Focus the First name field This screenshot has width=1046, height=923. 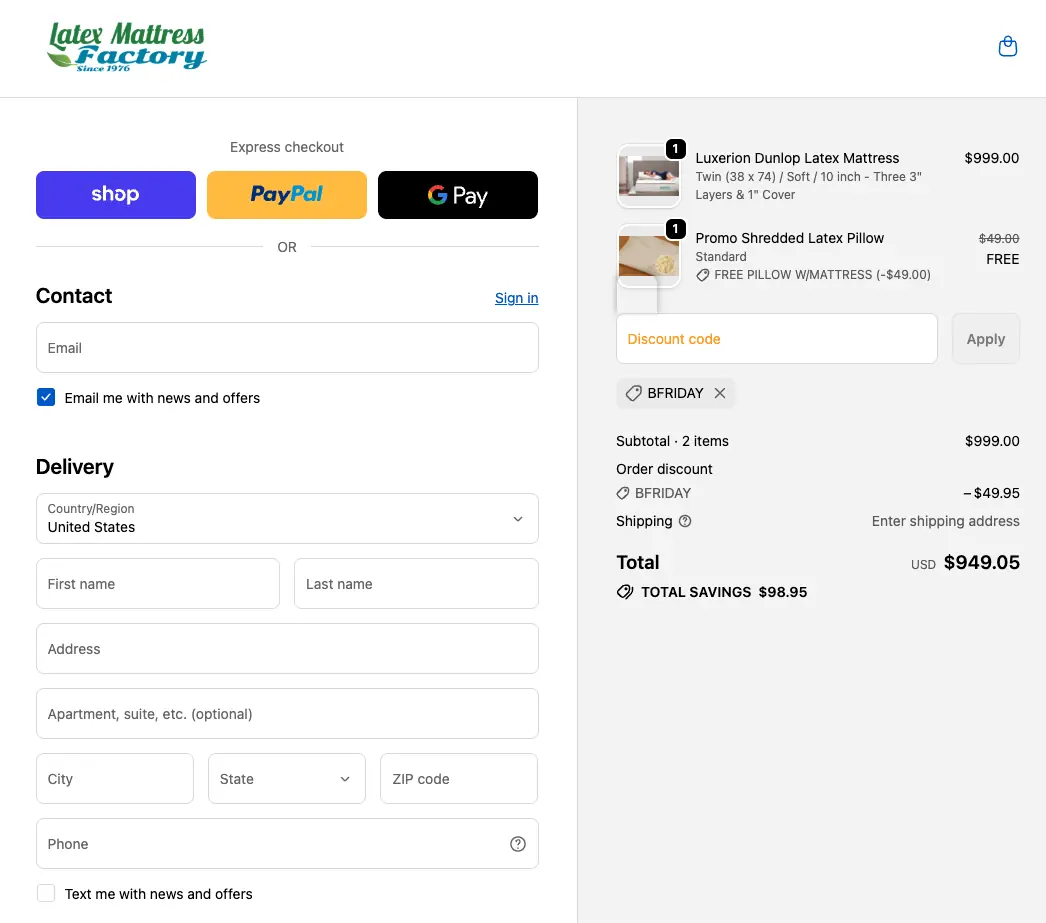pyautogui.click(x=158, y=584)
